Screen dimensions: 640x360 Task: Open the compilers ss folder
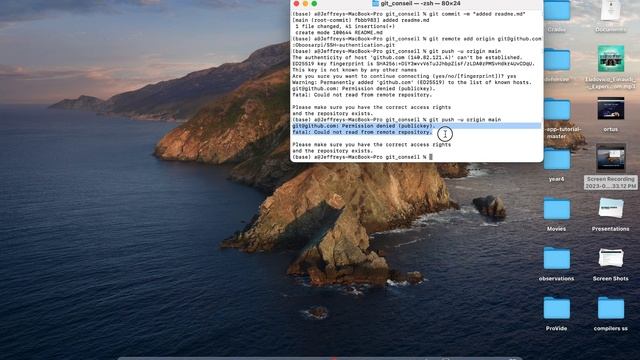611,309
